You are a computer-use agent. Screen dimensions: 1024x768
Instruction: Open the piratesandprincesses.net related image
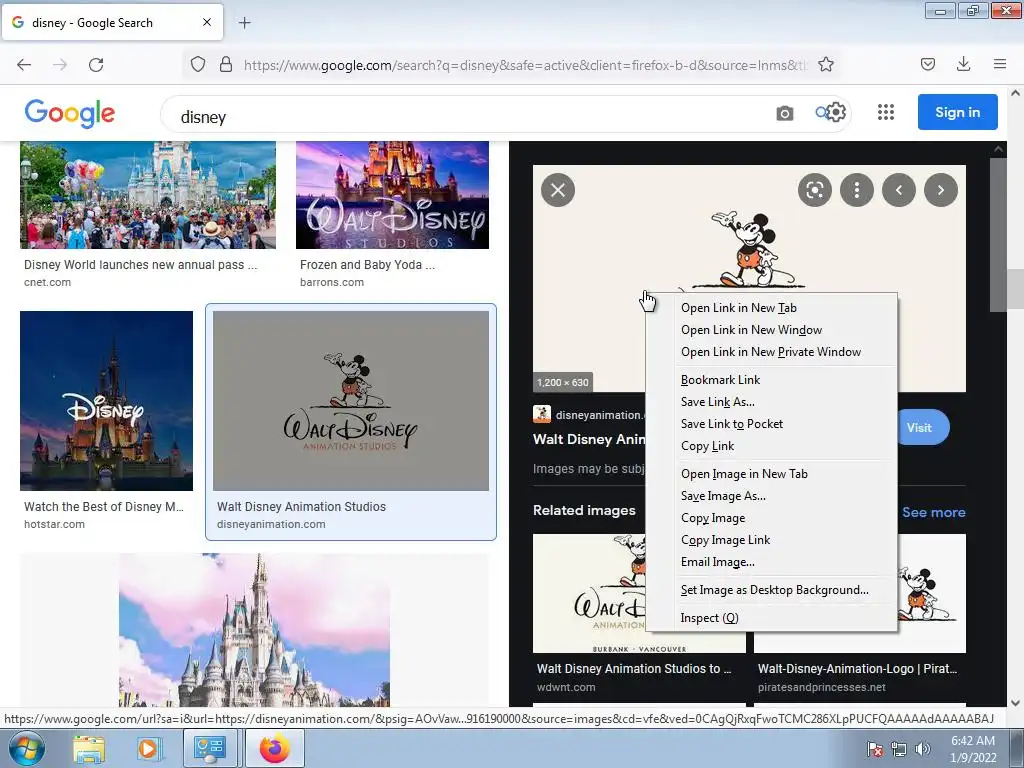coord(932,593)
